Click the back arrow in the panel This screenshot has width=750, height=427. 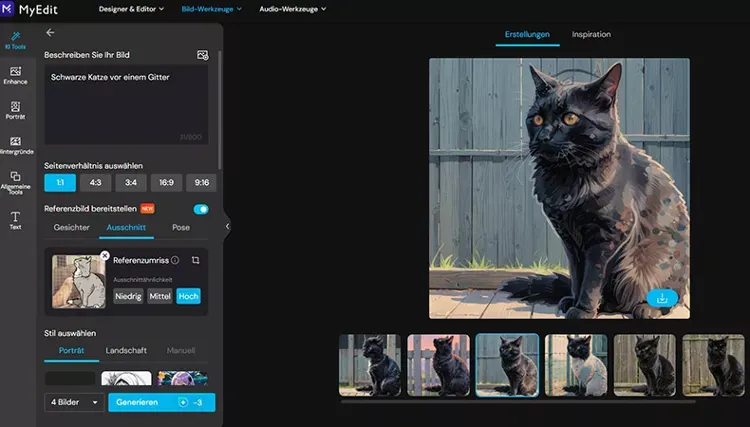pyautogui.click(x=50, y=33)
